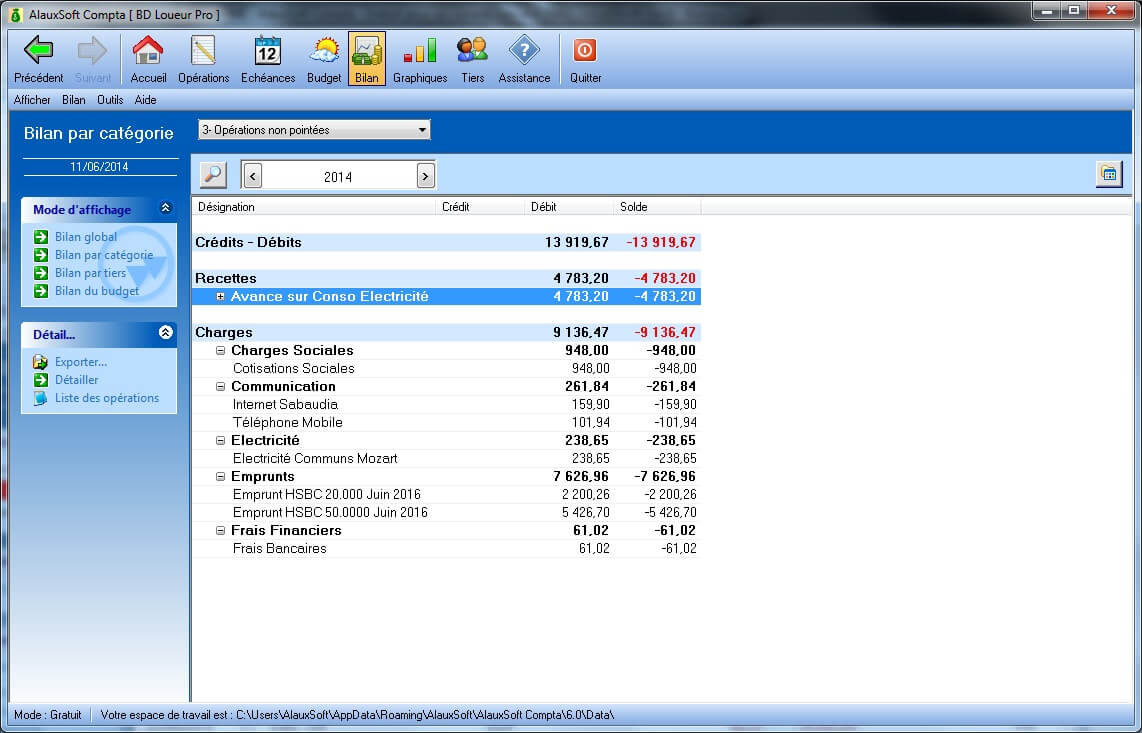Go to next year after 2014

[426, 176]
